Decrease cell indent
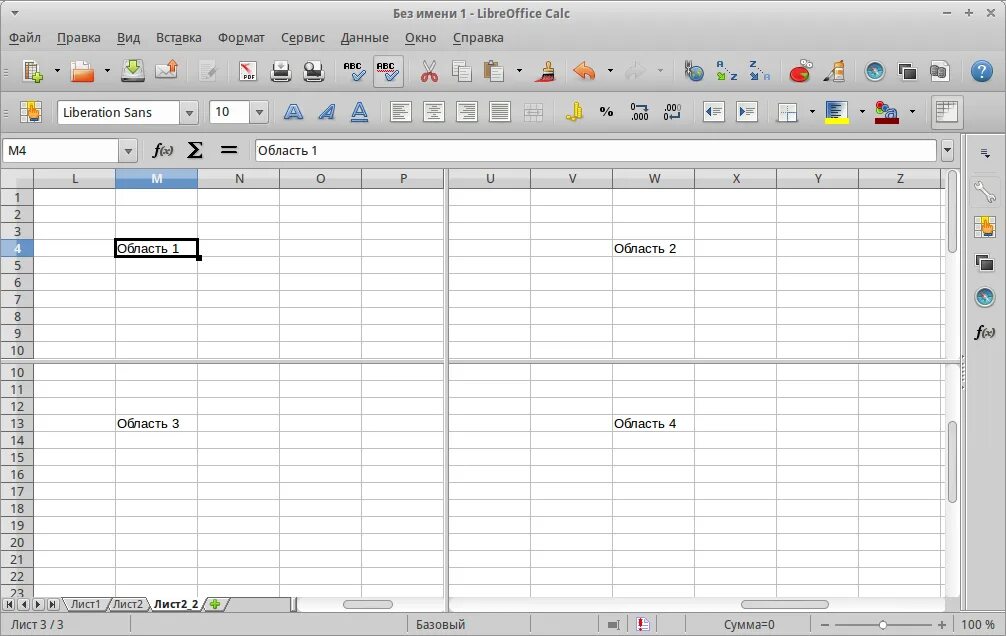The height and width of the screenshot is (636, 1006). (713, 112)
